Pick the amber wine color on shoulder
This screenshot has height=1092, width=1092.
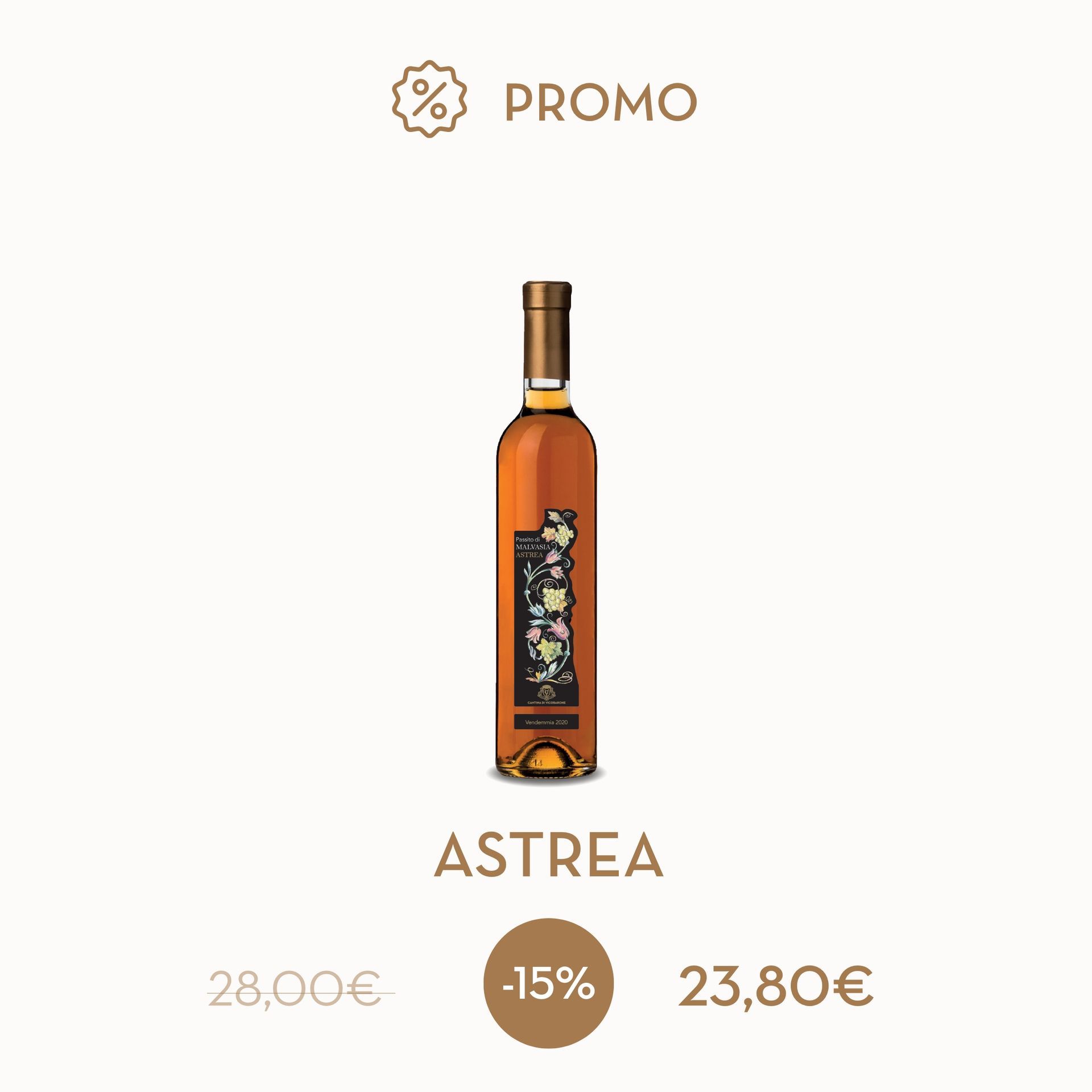coord(546,432)
